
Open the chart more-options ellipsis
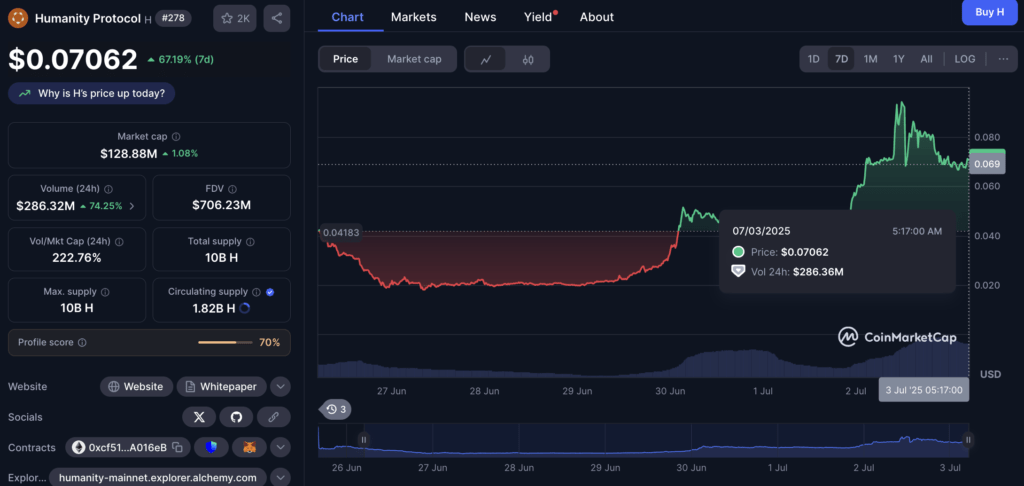pos(1003,59)
